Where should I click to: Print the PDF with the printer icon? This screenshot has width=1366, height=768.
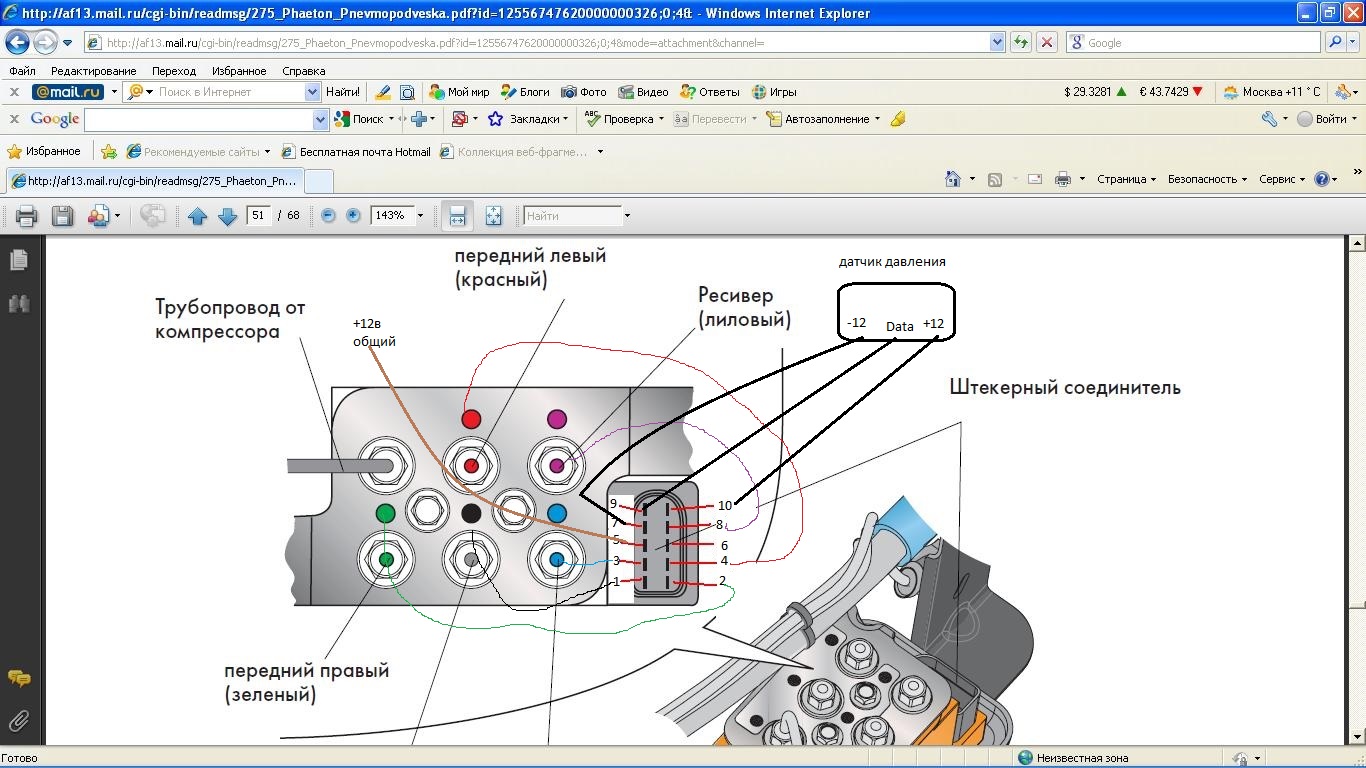click(27, 216)
